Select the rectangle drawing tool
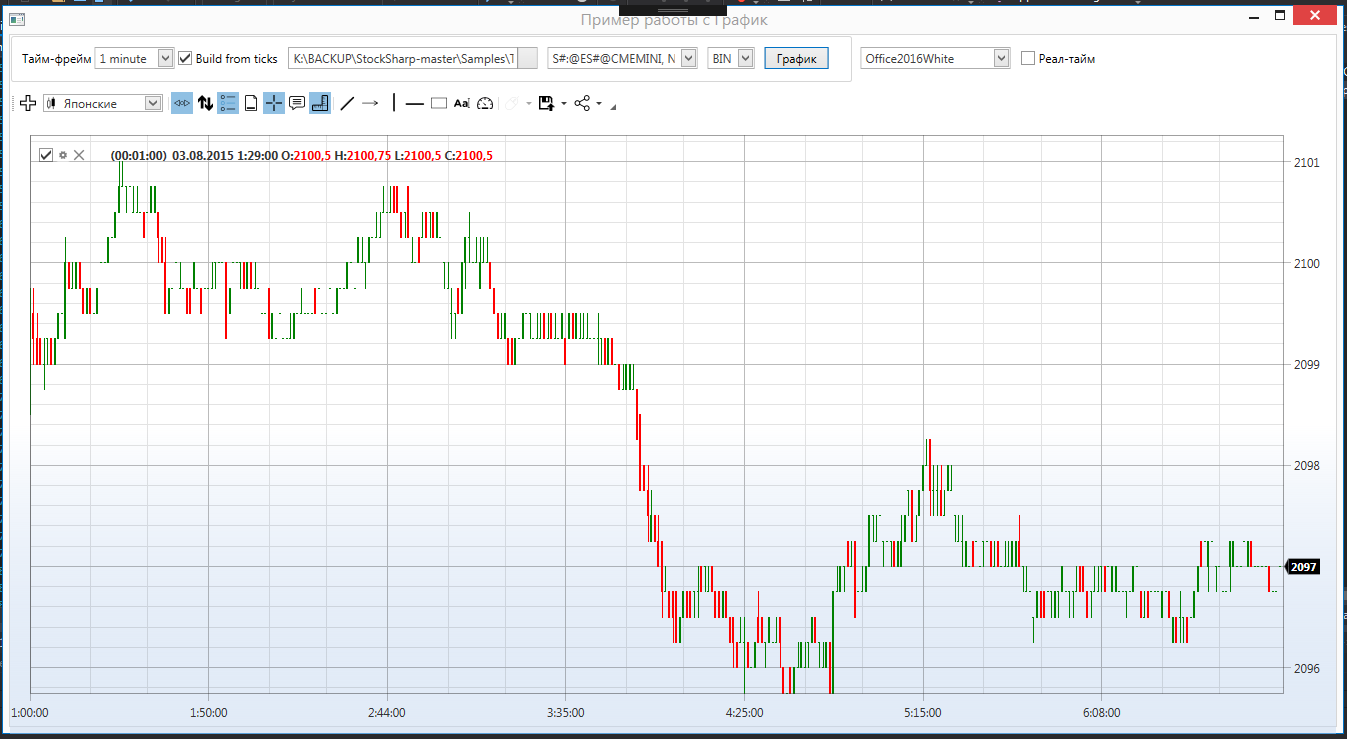The image size is (1347, 739). (438, 103)
